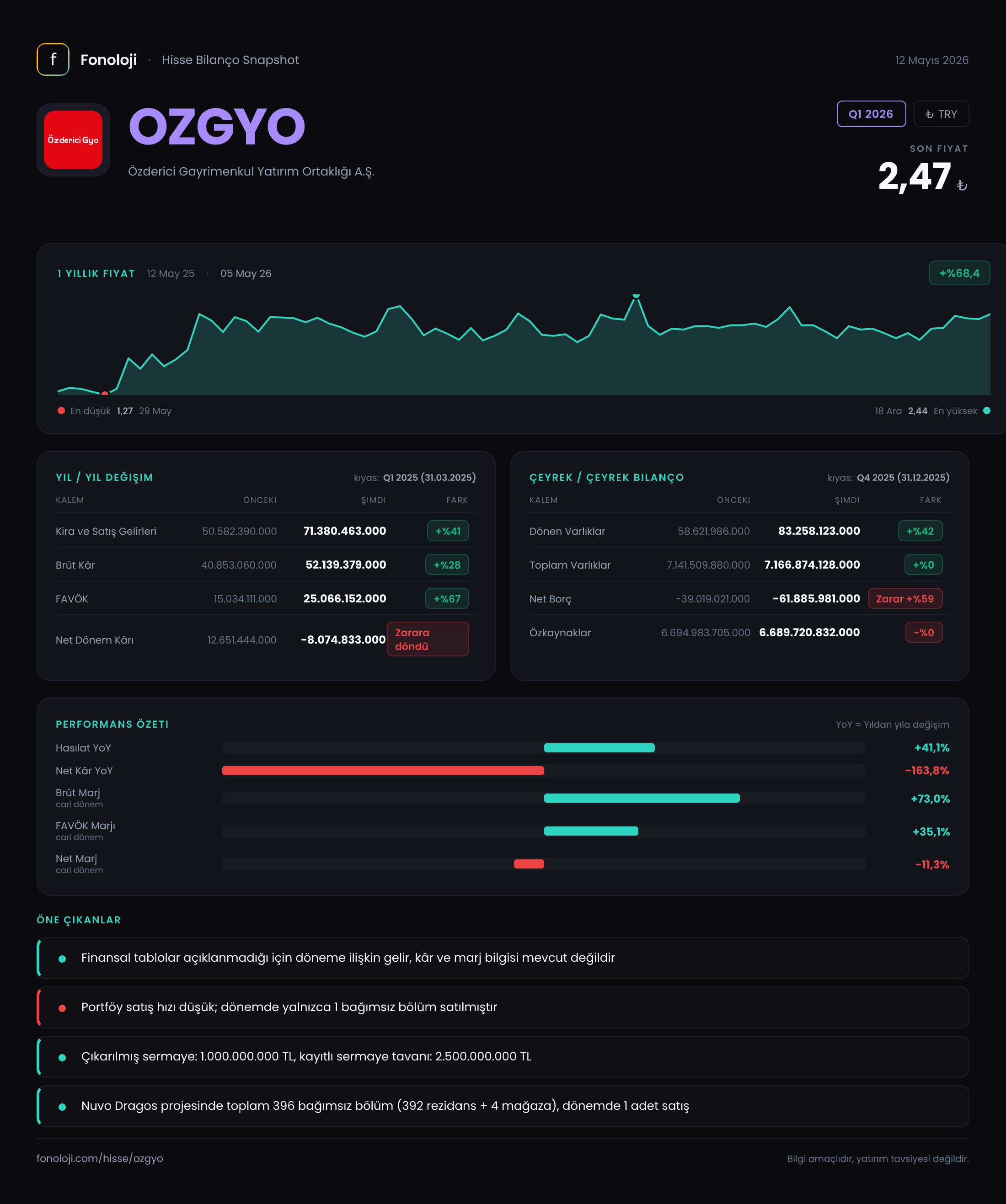This screenshot has width=1006, height=1204.
Task: Click the Brüt Marj teal bar
Action: click(x=641, y=798)
